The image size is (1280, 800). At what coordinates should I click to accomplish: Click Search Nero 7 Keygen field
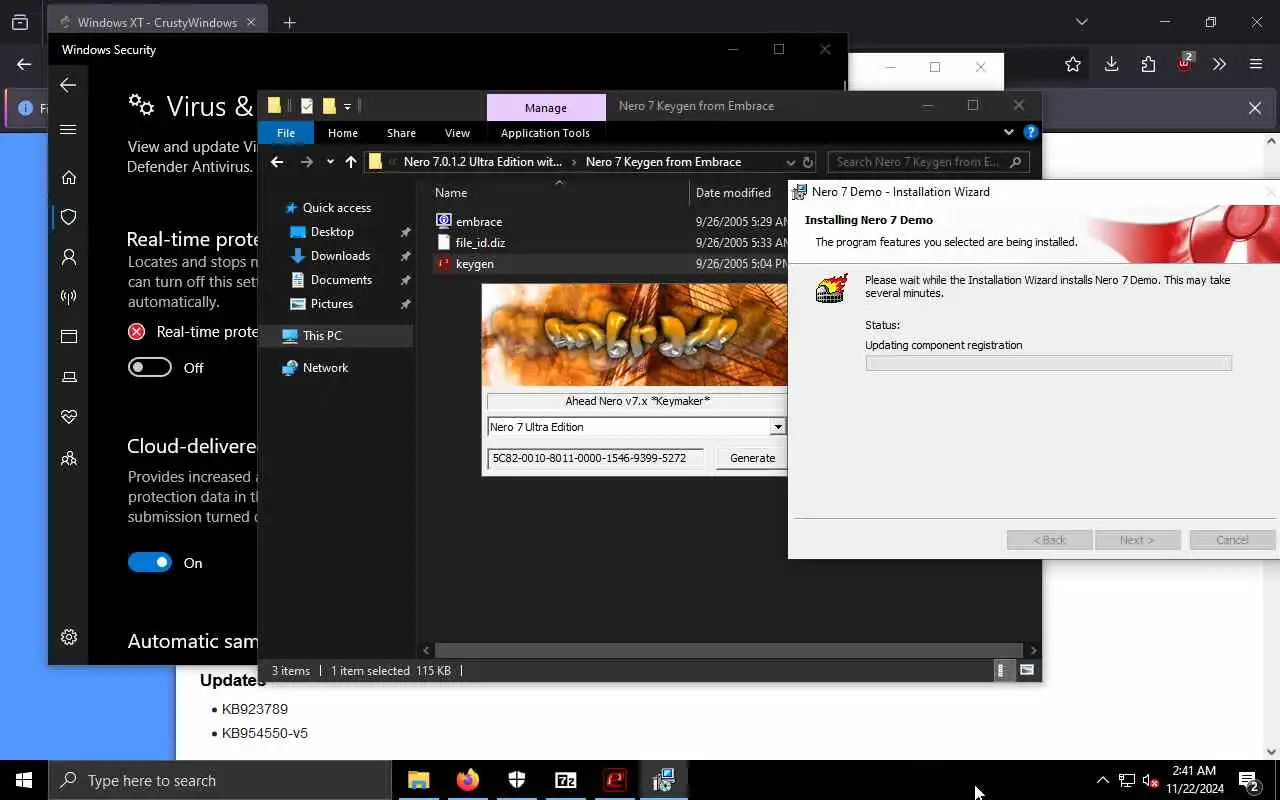pos(927,162)
